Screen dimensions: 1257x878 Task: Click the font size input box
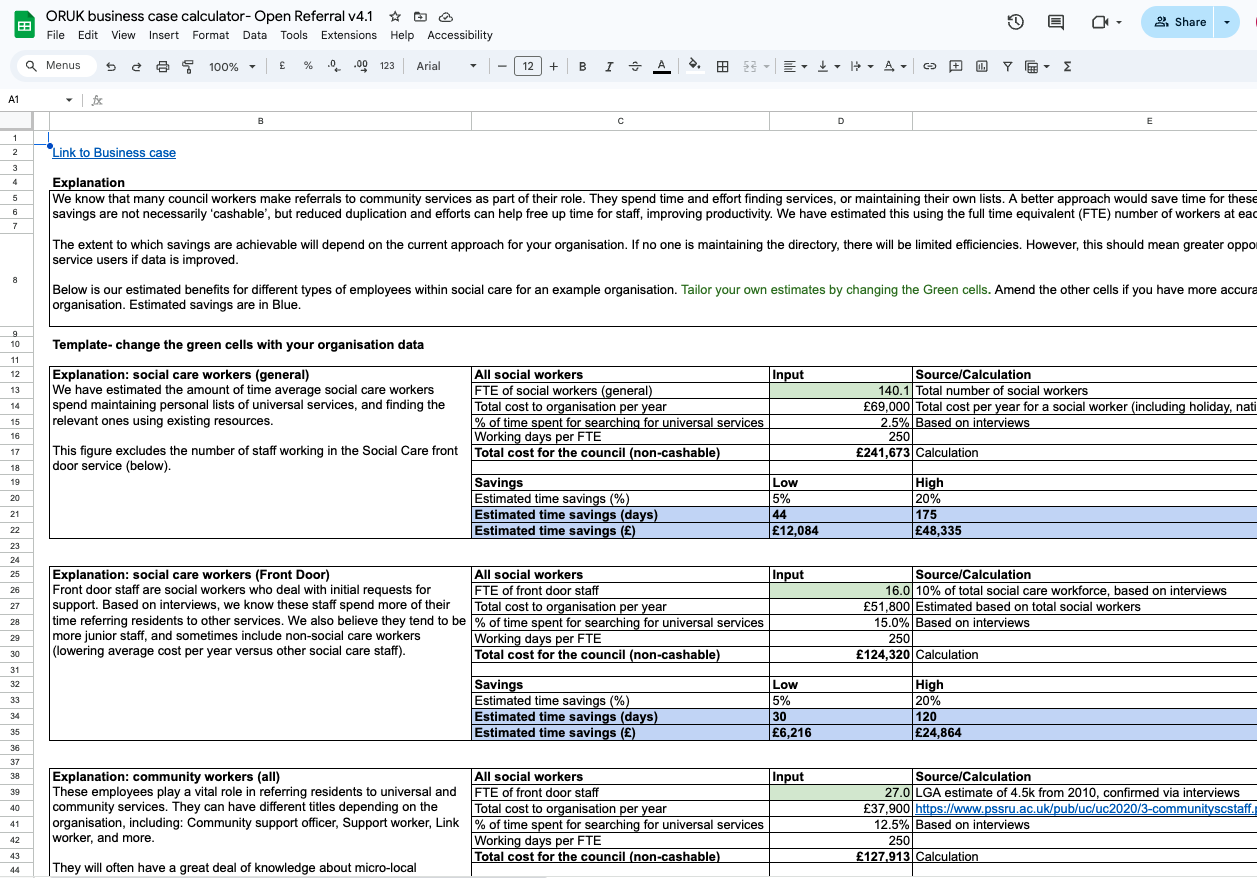point(527,67)
